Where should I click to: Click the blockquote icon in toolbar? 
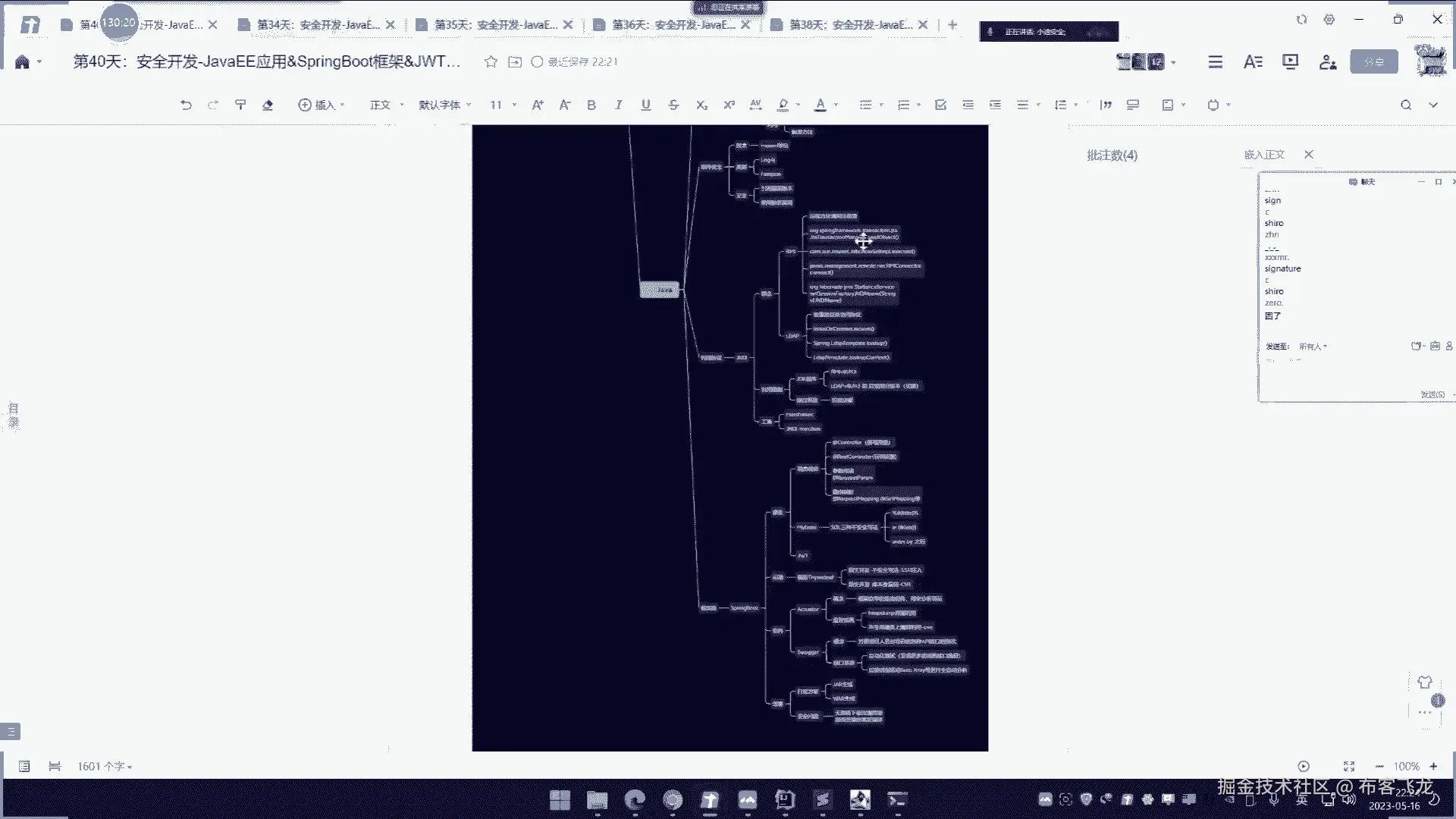point(1106,105)
